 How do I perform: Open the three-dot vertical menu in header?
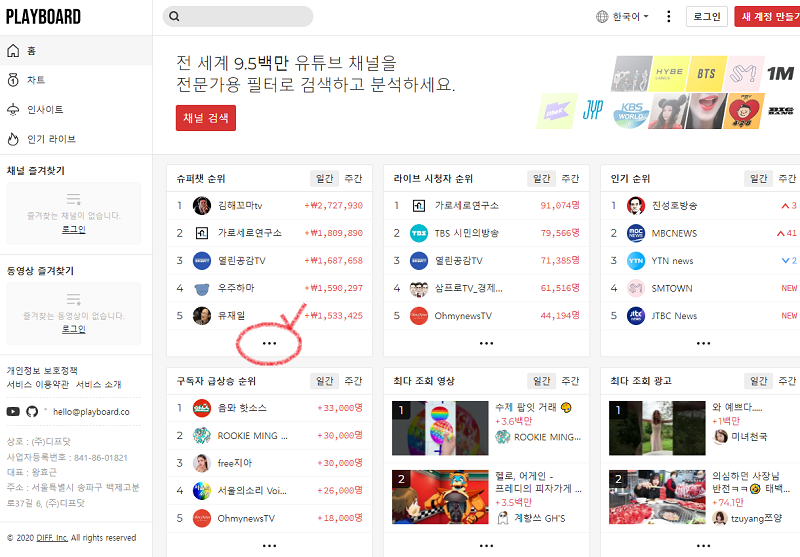click(668, 16)
